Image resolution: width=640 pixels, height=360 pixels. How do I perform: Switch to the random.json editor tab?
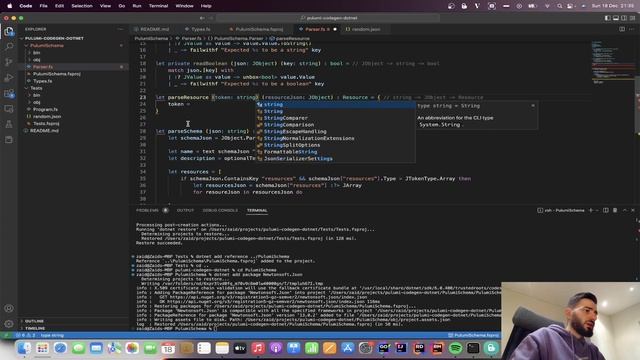pyautogui.click(x=365, y=29)
